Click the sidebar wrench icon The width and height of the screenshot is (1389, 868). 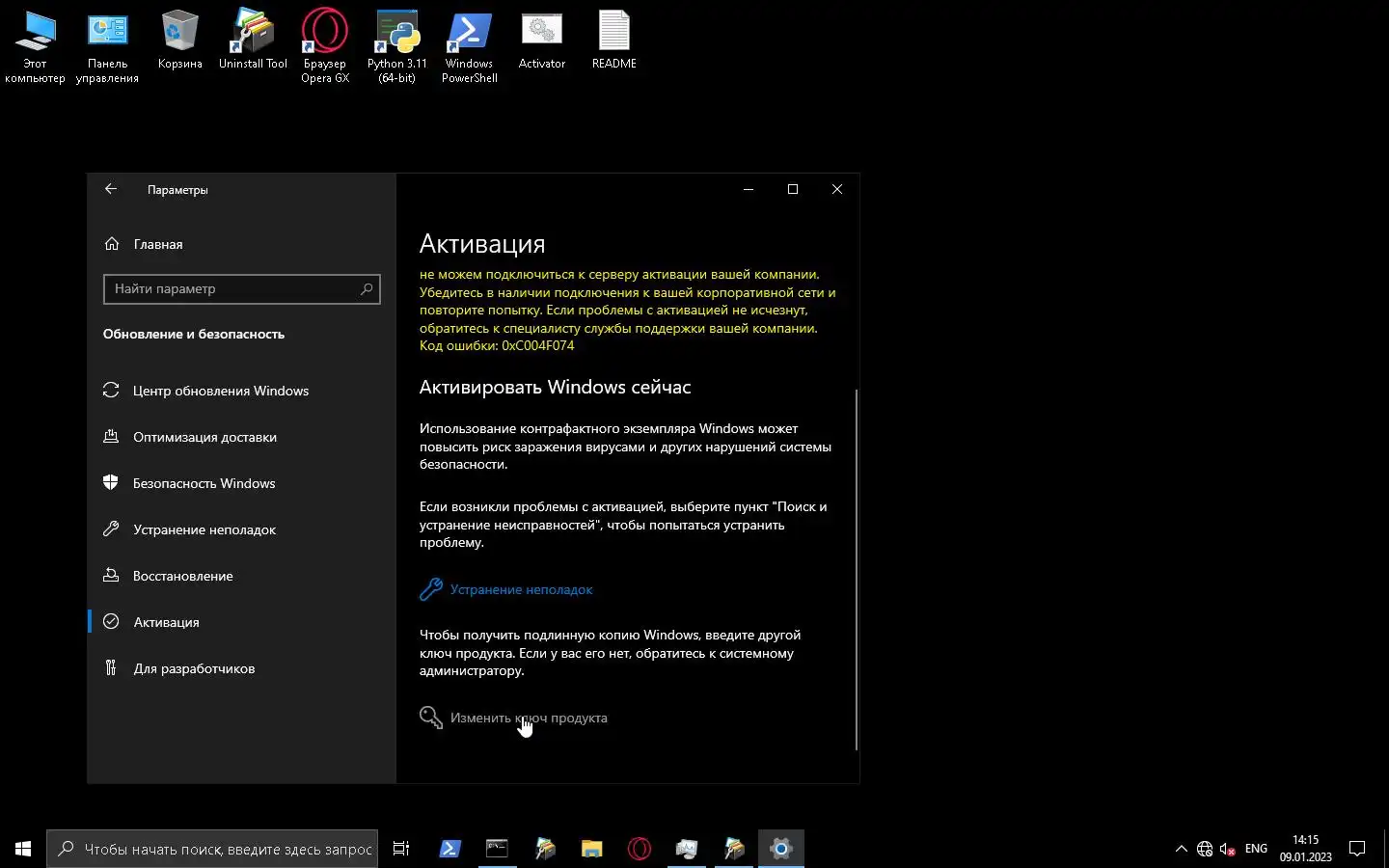(111, 529)
